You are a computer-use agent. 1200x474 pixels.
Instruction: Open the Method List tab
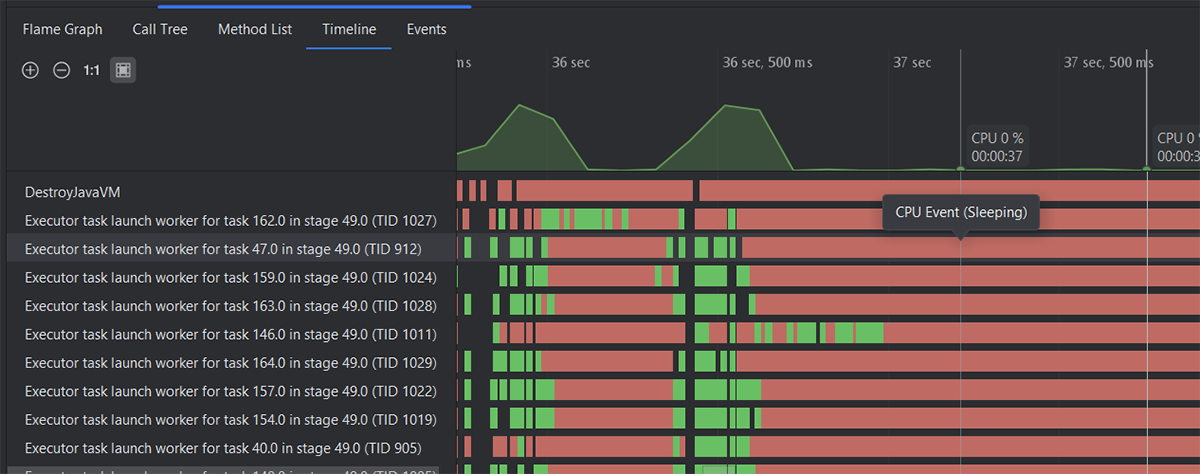tap(255, 29)
